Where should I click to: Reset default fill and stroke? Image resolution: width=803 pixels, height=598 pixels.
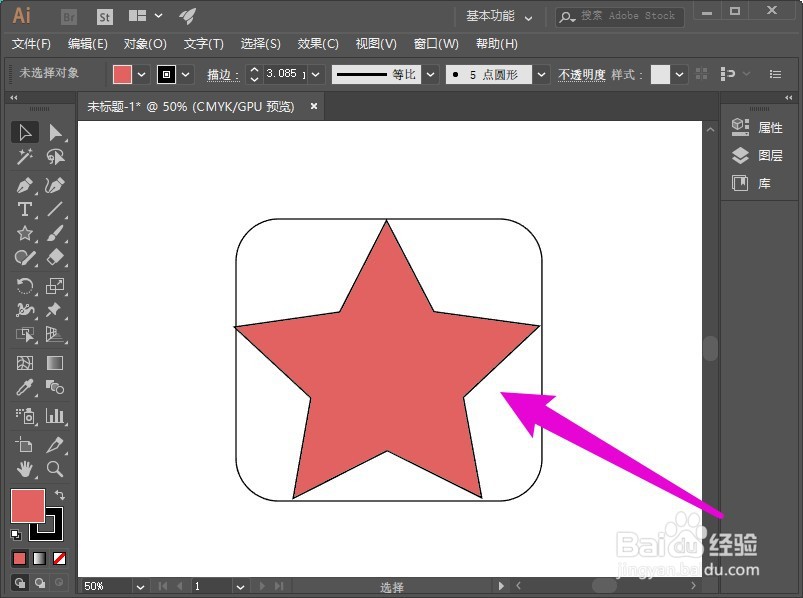click(x=16, y=535)
